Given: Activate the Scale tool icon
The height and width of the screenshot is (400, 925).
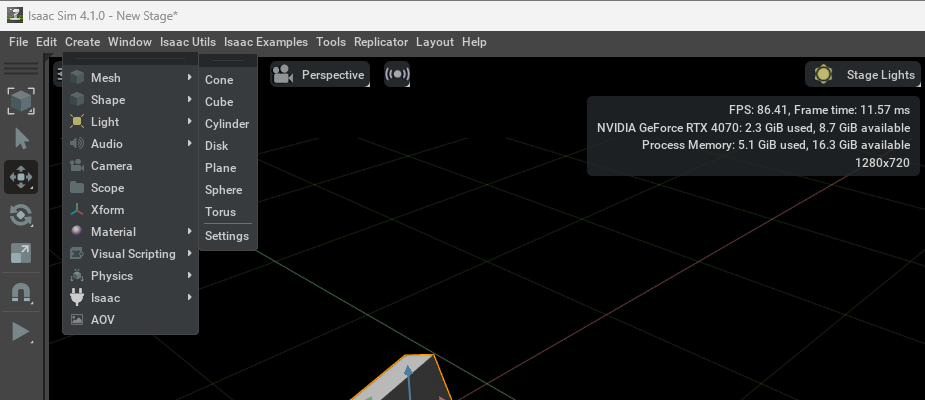Looking at the screenshot, I should tap(21, 254).
